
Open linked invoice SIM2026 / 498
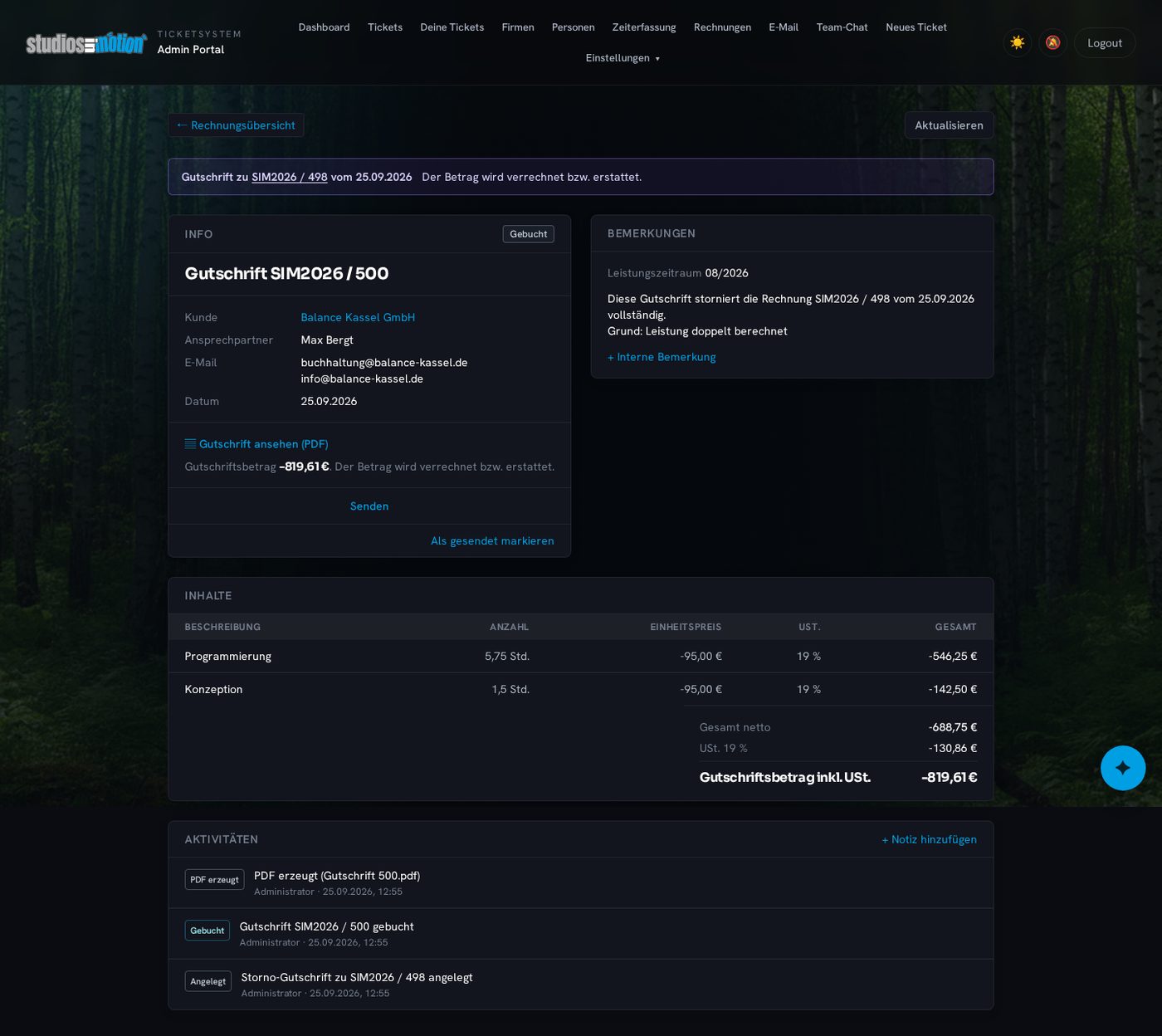point(290,177)
